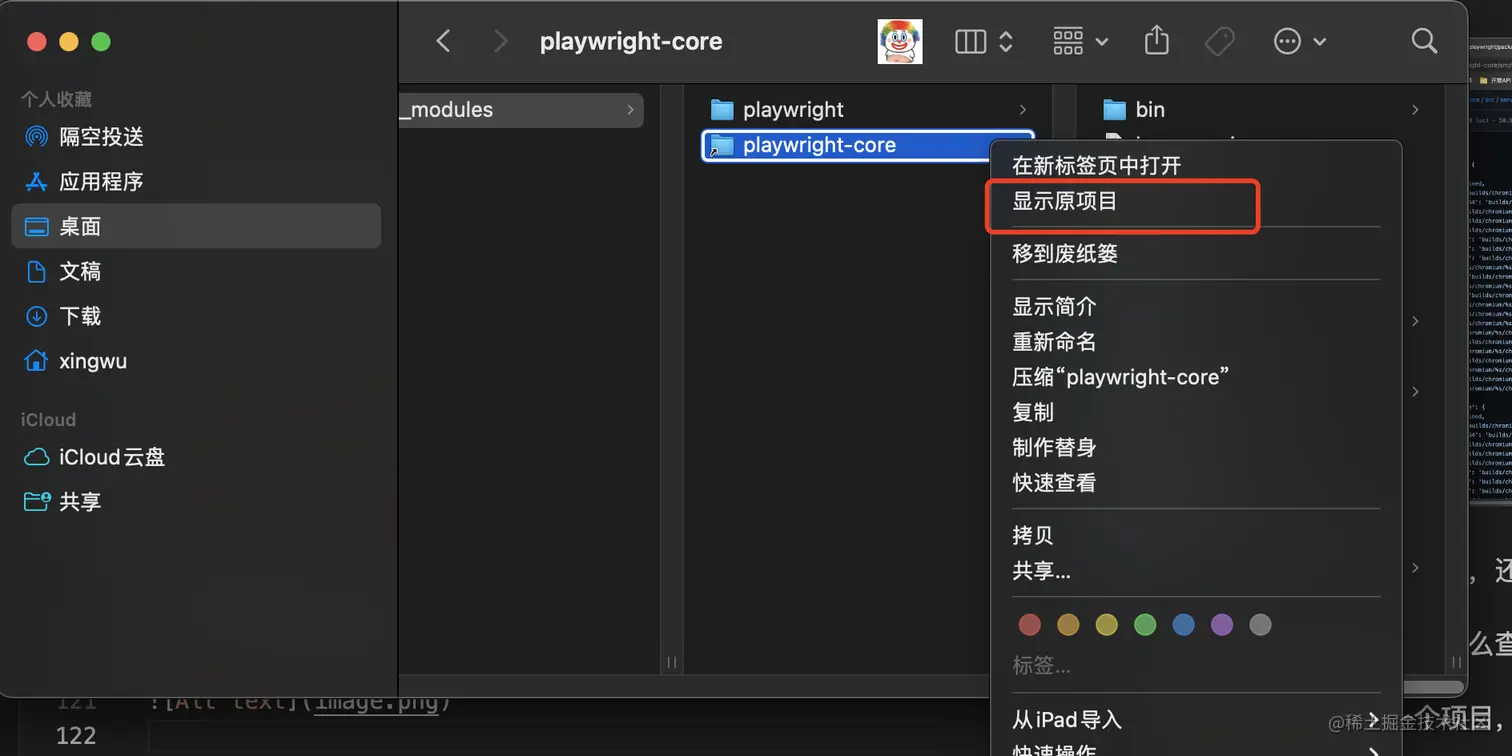This screenshot has width=1512, height=756.
Task: Select 共享 in the sidebar
Action: [x=197, y=502]
